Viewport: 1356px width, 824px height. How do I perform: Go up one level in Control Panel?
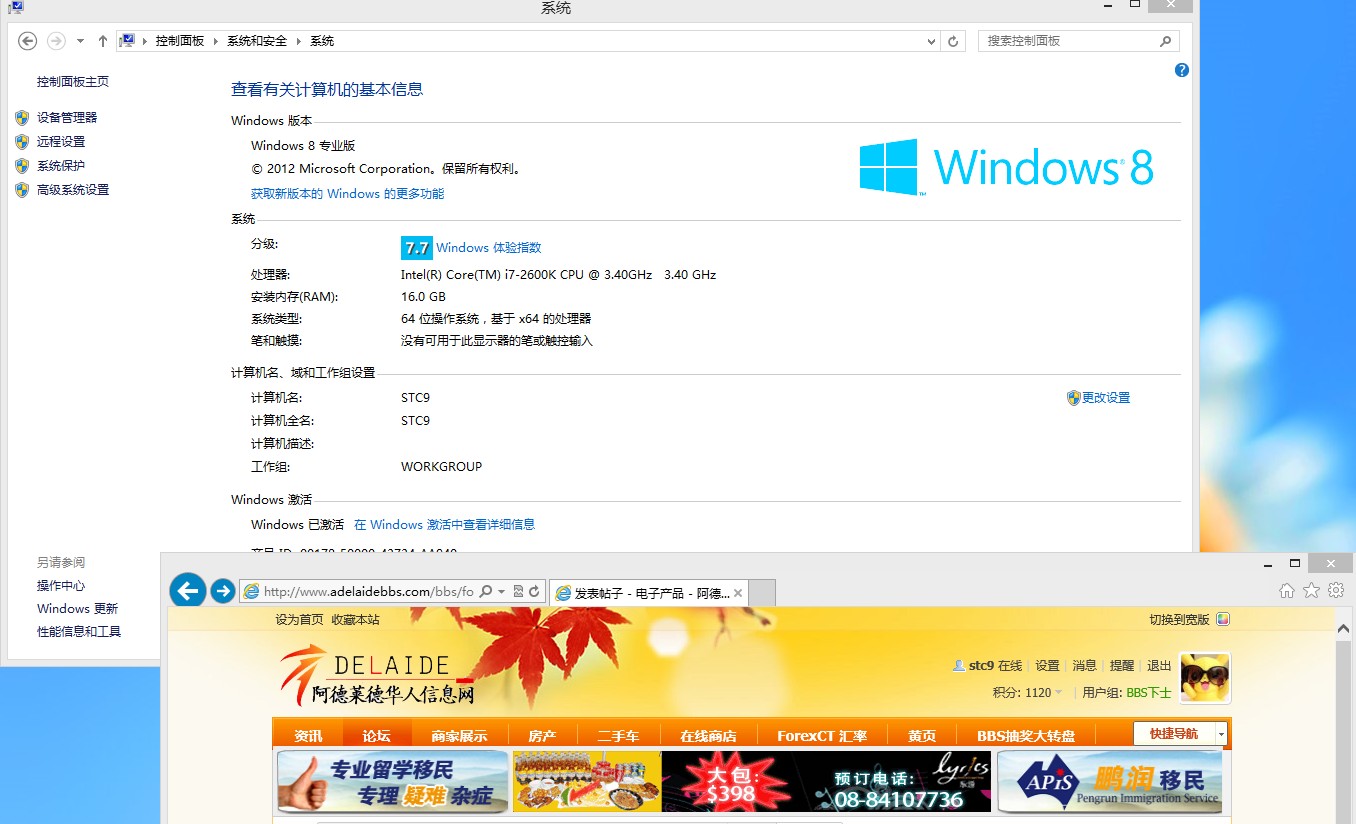[103, 41]
